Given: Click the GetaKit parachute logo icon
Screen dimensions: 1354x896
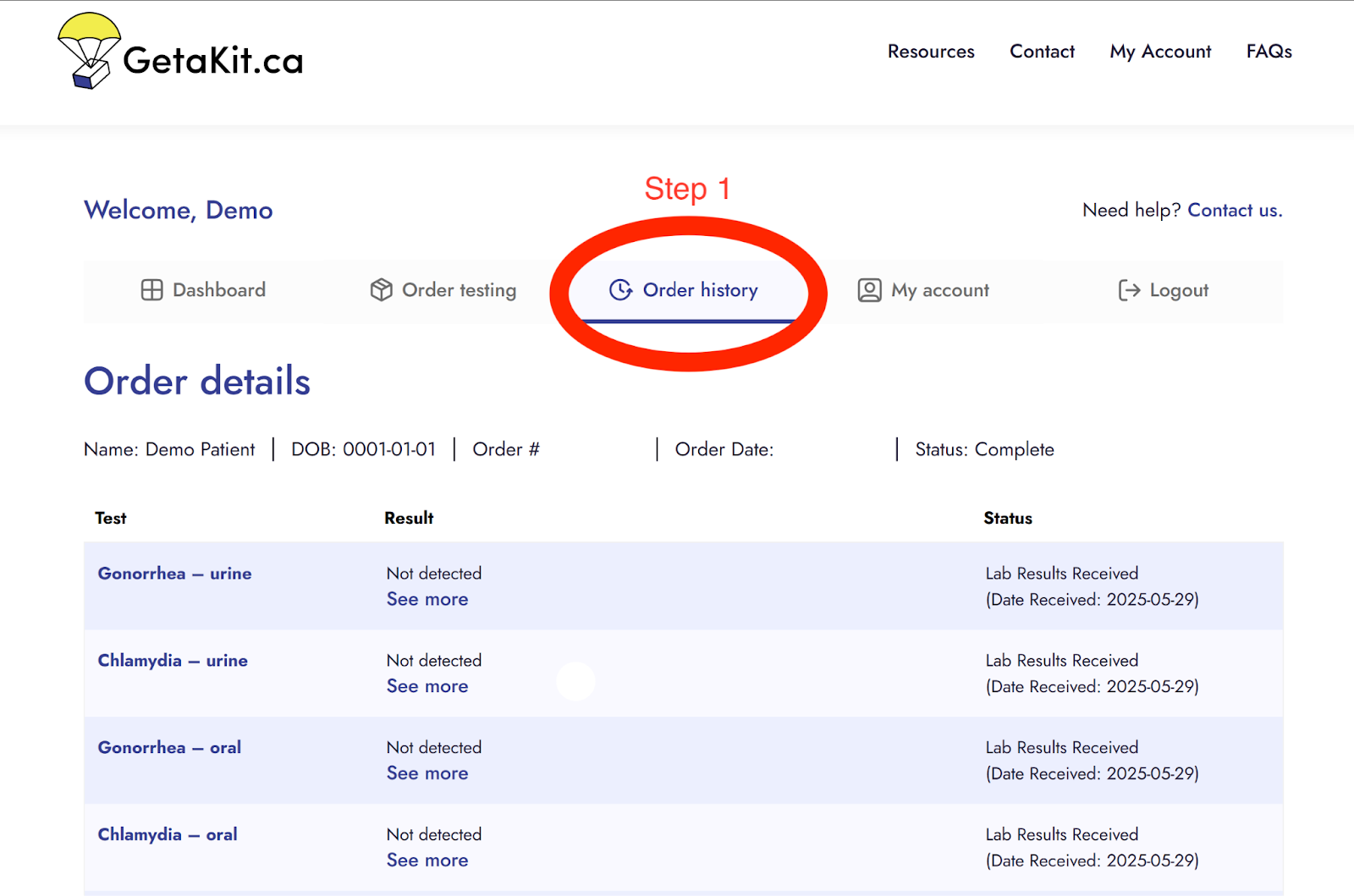Looking at the screenshot, I should point(88,51).
